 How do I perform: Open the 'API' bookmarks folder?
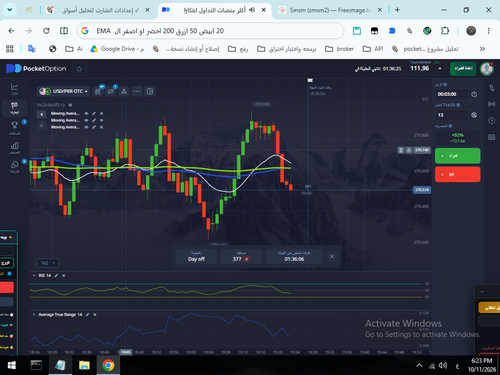[373, 49]
